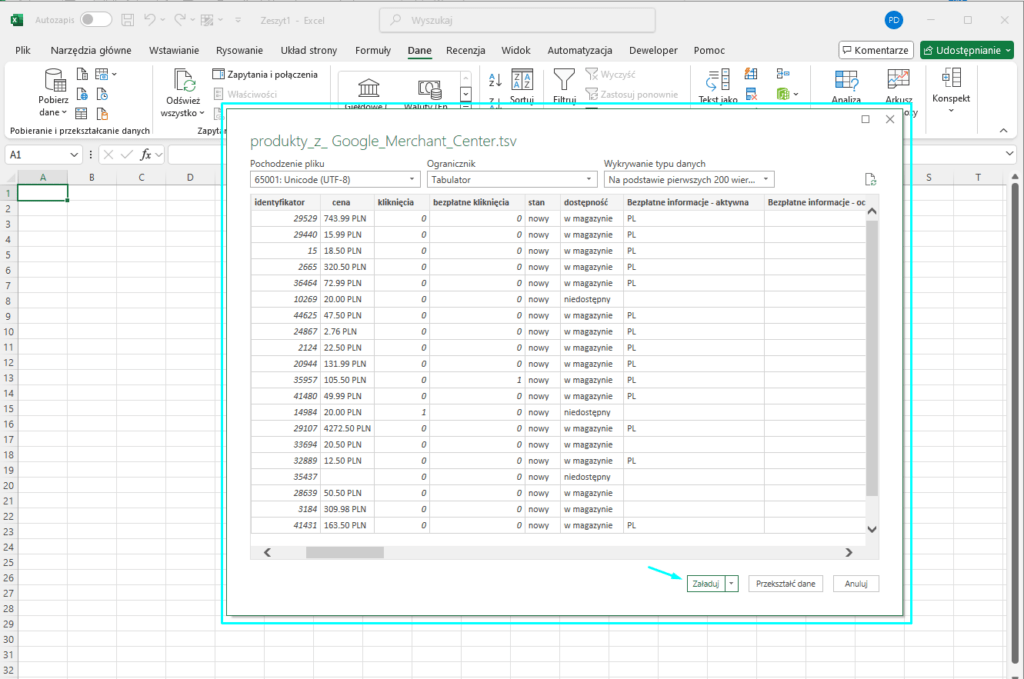Click the preview scroll down arrow
The image size is (1024, 679).
click(872, 529)
